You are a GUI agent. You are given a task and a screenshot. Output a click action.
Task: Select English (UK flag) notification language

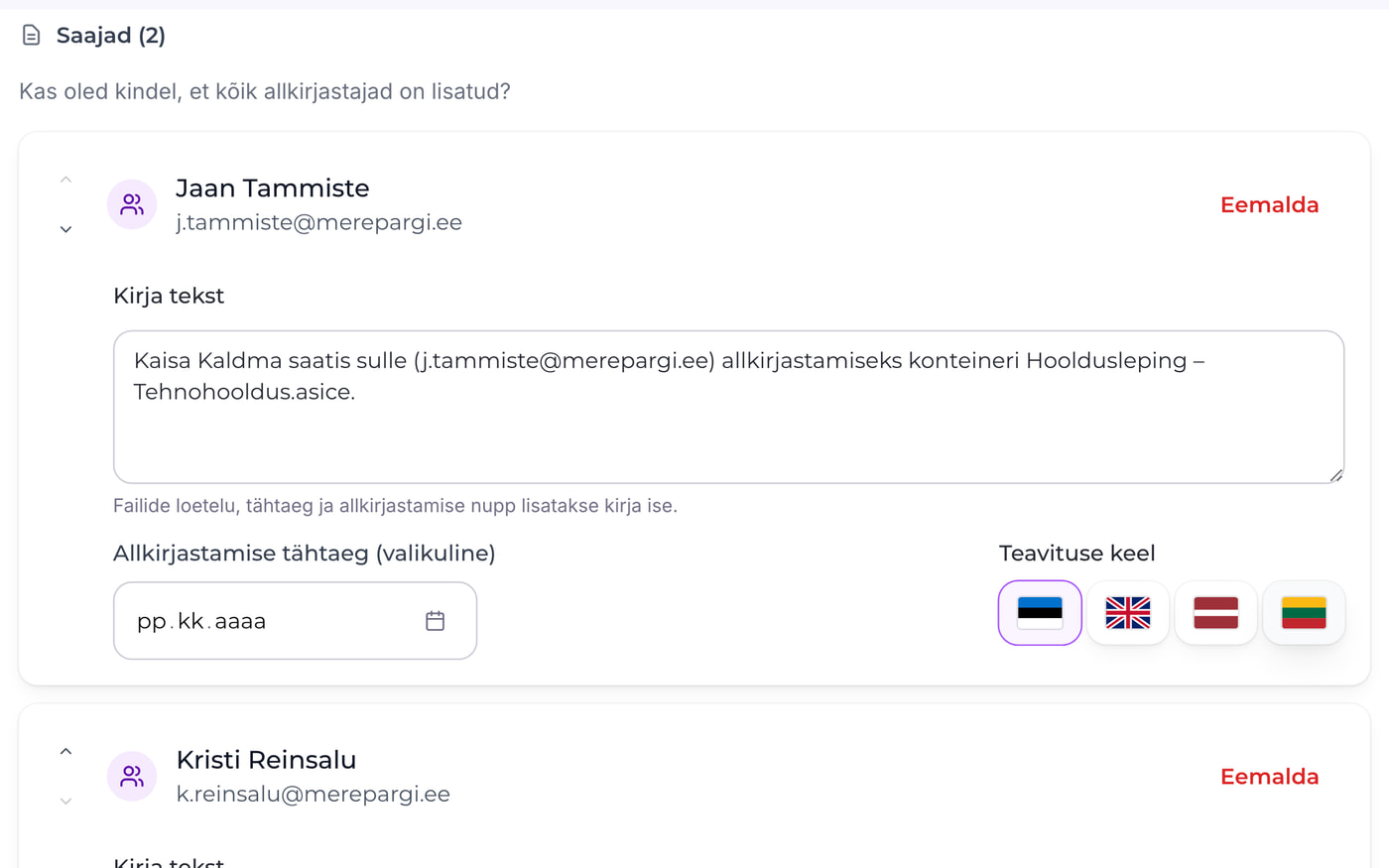point(1128,612)
